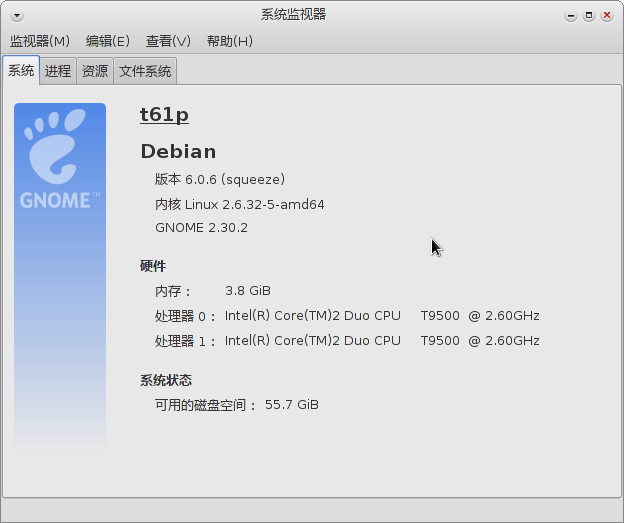Close the 系统监视器 window

607,16
